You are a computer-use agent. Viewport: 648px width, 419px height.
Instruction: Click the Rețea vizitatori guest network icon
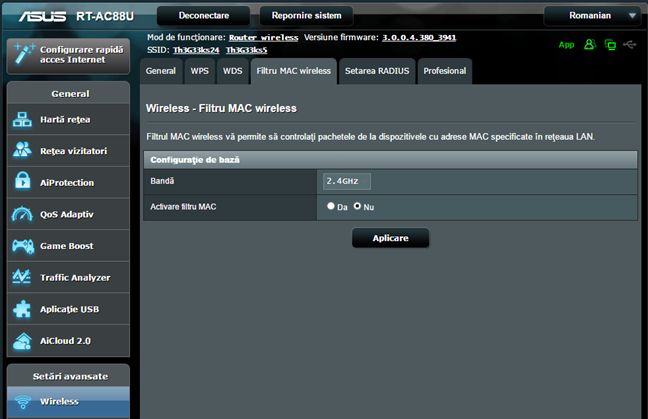tap(22, 150)
